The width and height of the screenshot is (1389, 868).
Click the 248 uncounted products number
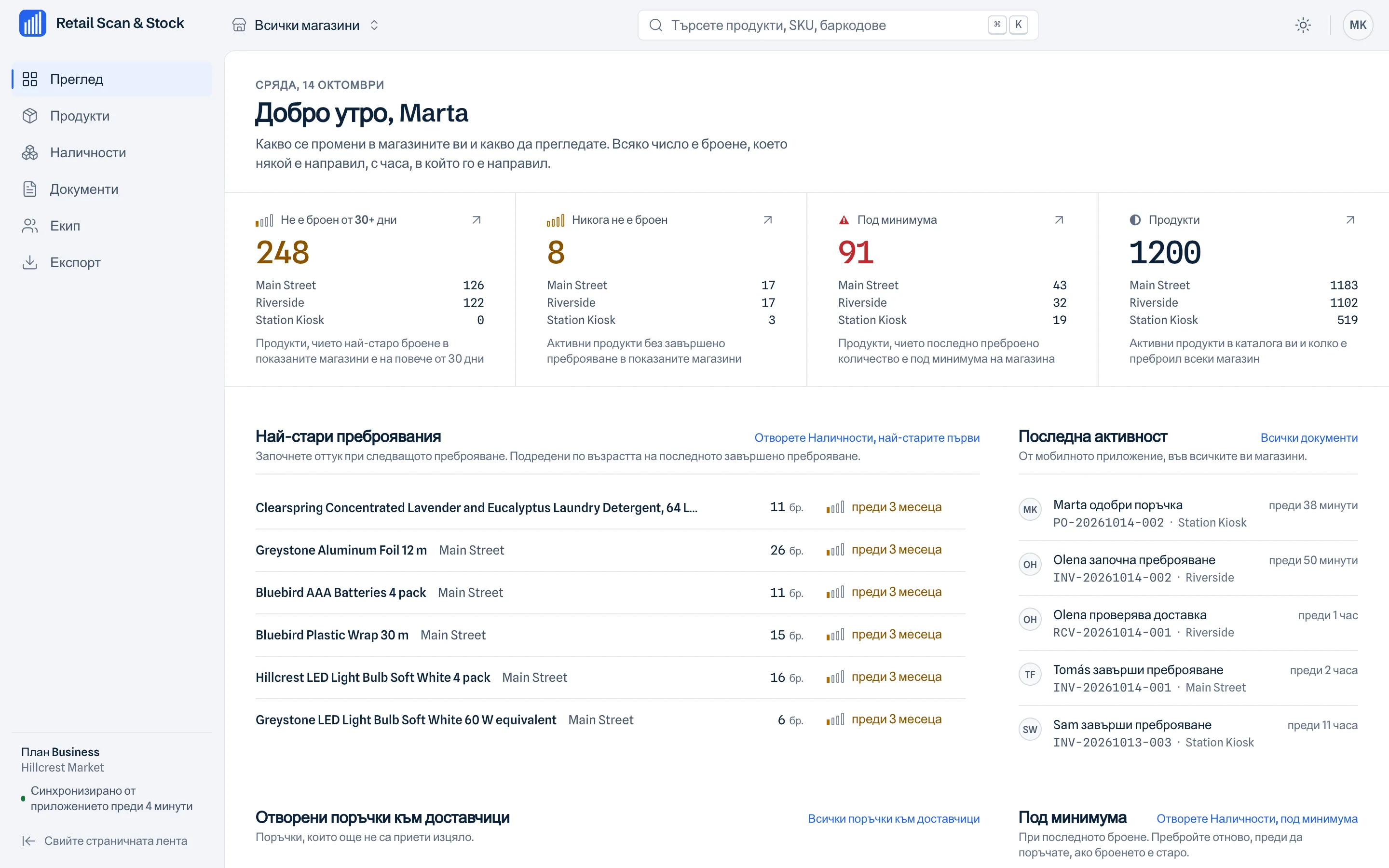[x=283, y=253]
